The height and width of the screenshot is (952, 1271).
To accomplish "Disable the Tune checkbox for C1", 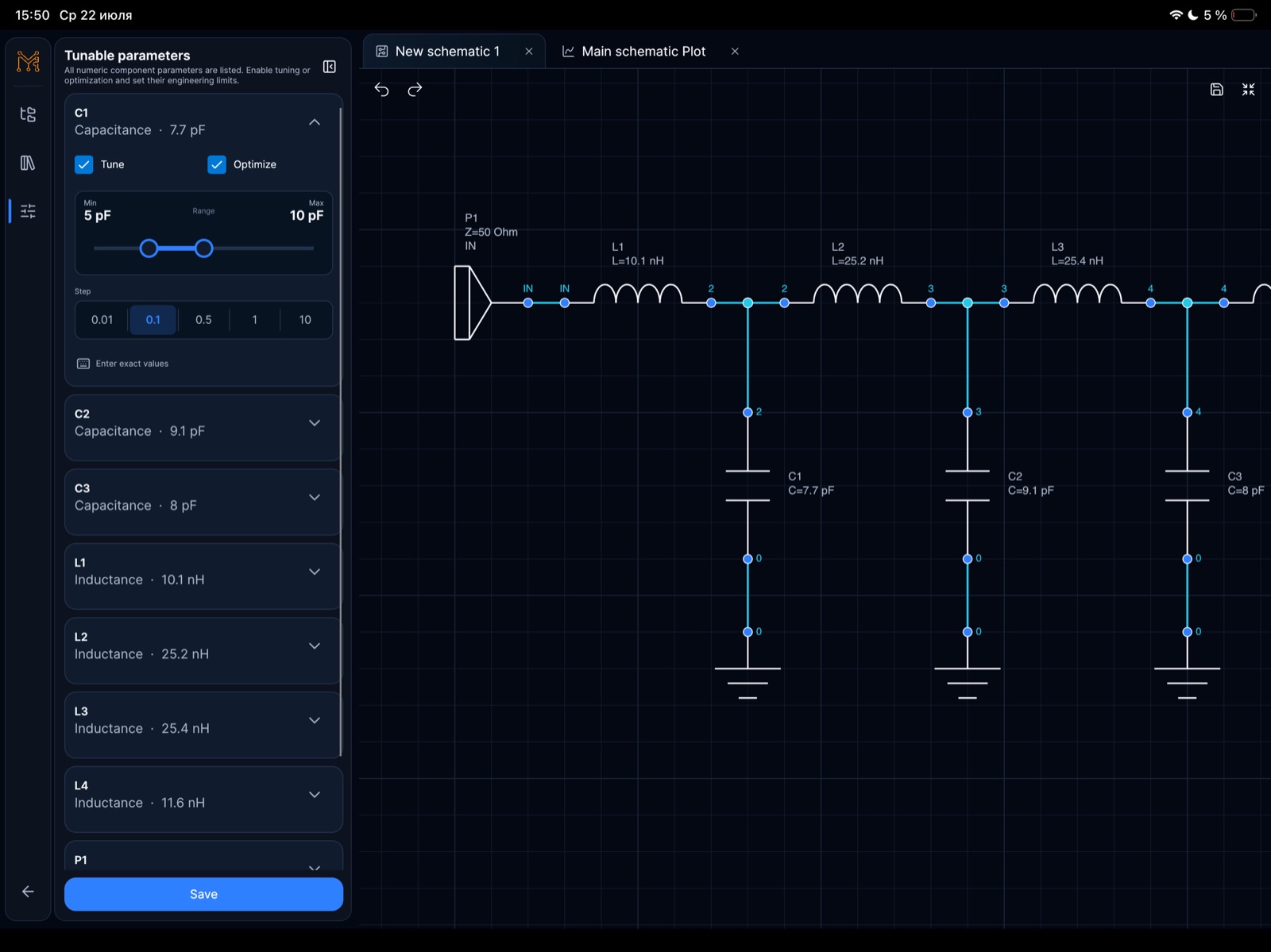I will 84,164.
